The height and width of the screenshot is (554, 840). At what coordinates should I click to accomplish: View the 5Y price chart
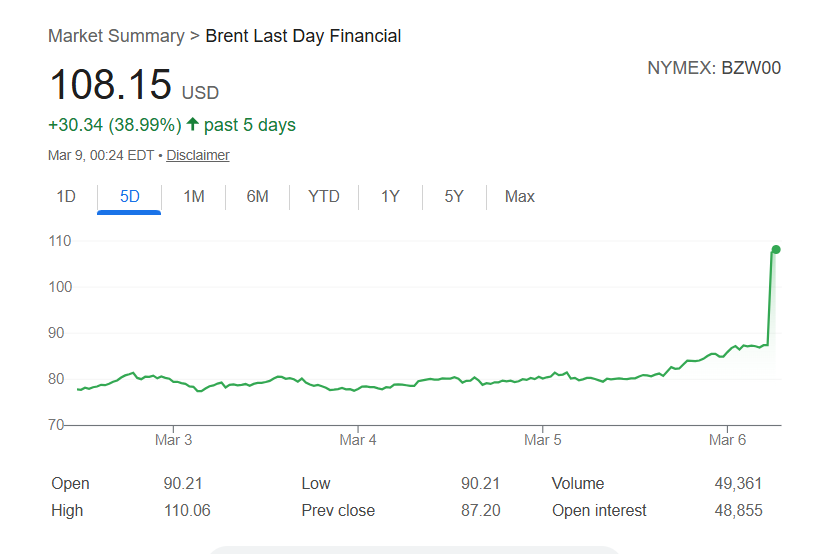pos(454,196)
